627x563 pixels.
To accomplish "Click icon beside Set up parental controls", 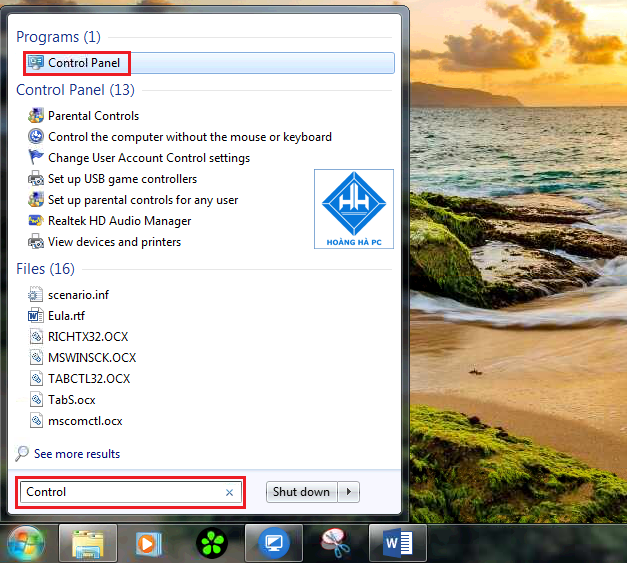I will tap(36, 199).
